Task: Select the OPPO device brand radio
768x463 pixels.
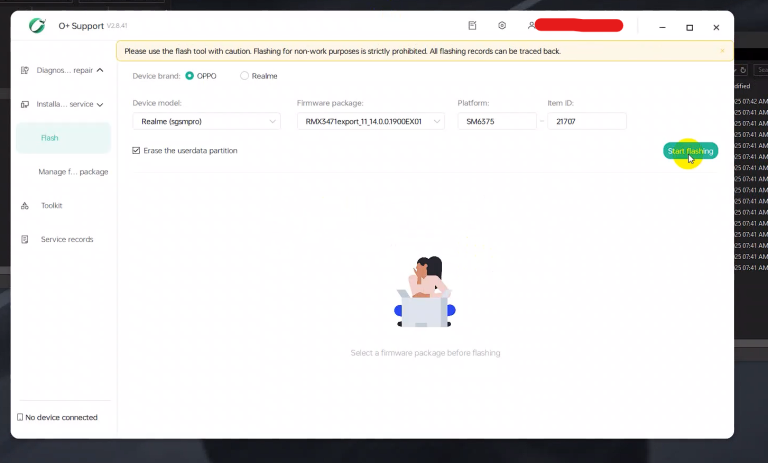Action: [x=190, y=76]
